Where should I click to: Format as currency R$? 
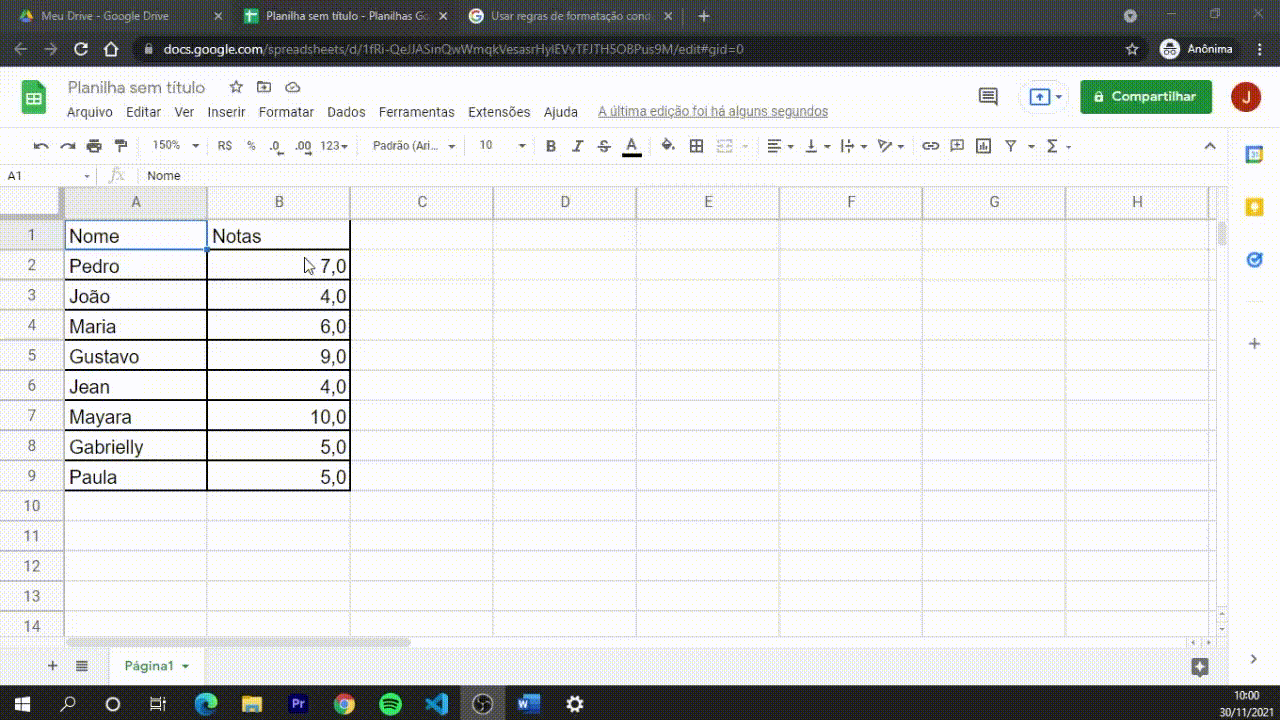pyautogui.click(x=224, y=146)
